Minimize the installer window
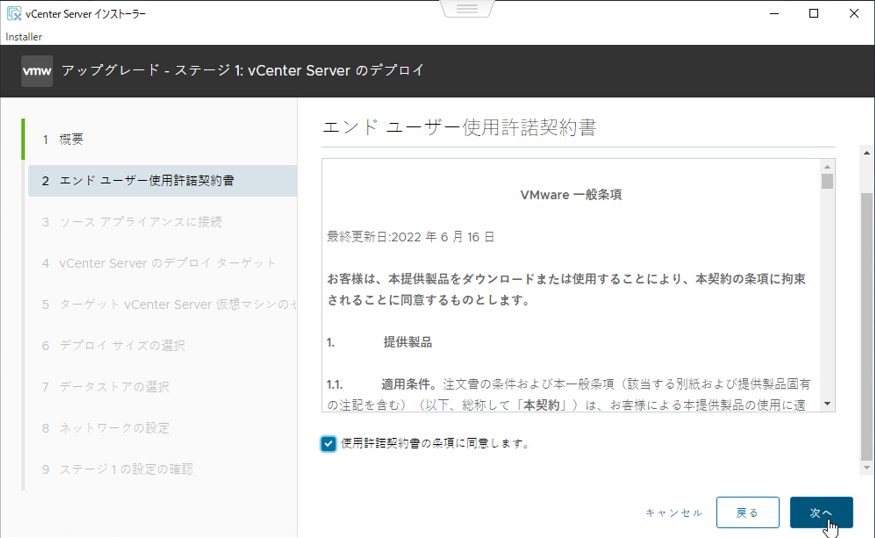The width and height of the screenshot is (875, 538). (x=774, y=13)
